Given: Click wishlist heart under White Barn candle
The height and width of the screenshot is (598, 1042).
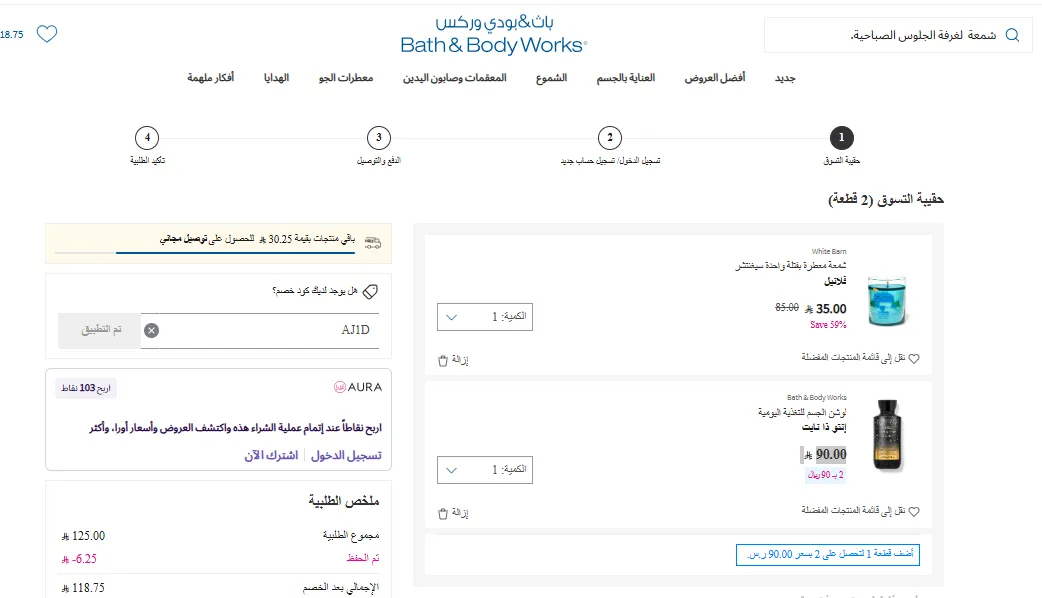Looking at the screenshot, I should click(x=914, y=359).
